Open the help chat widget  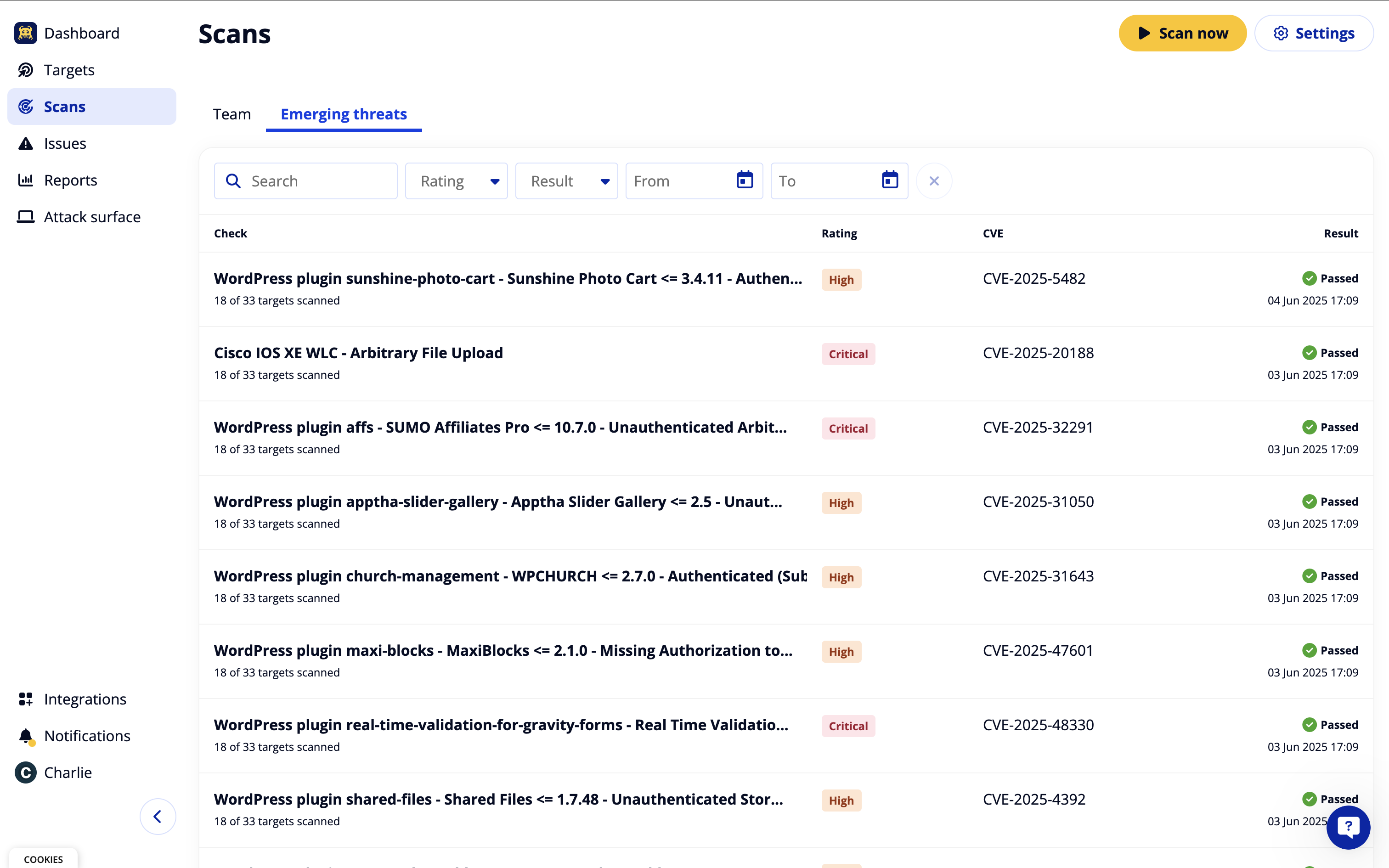(1348, 827)
